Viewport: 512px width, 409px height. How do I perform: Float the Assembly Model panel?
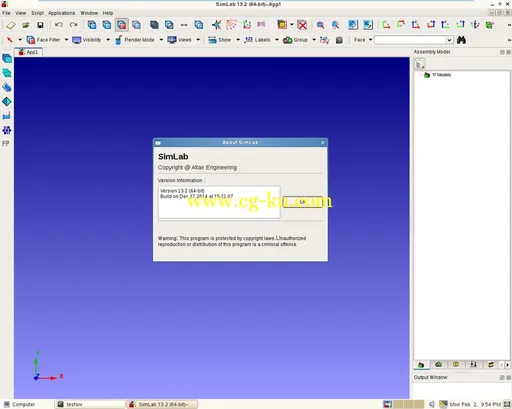pyautogui.click(x=502, y=52)
